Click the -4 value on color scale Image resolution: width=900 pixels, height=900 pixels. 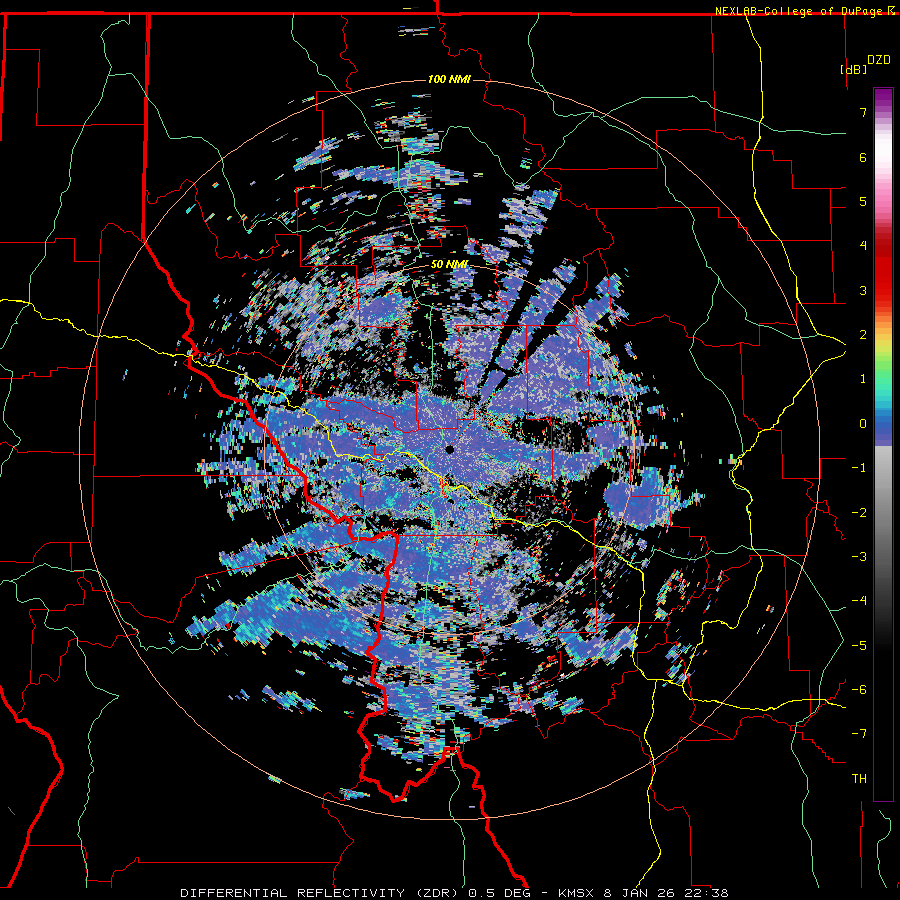[x=859, y=601]
